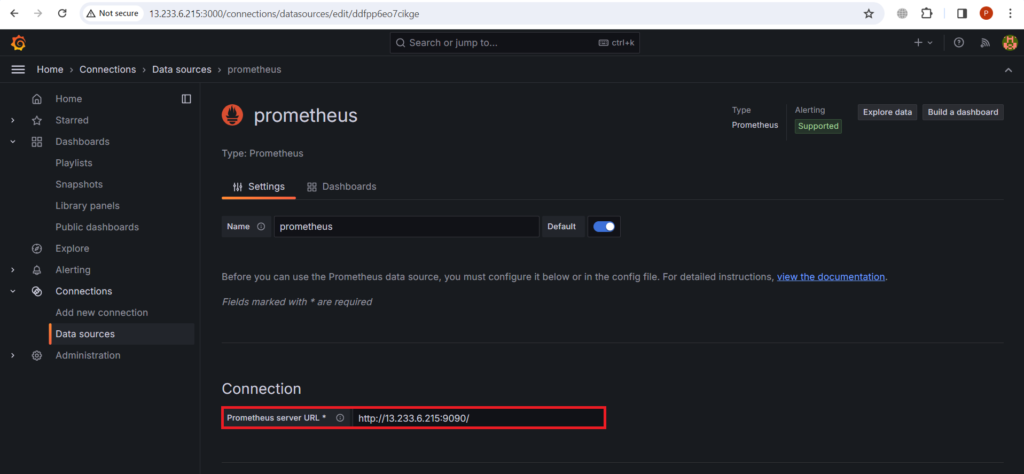
Task: Open Snapshots in sidebar
Action: [79, 185]
